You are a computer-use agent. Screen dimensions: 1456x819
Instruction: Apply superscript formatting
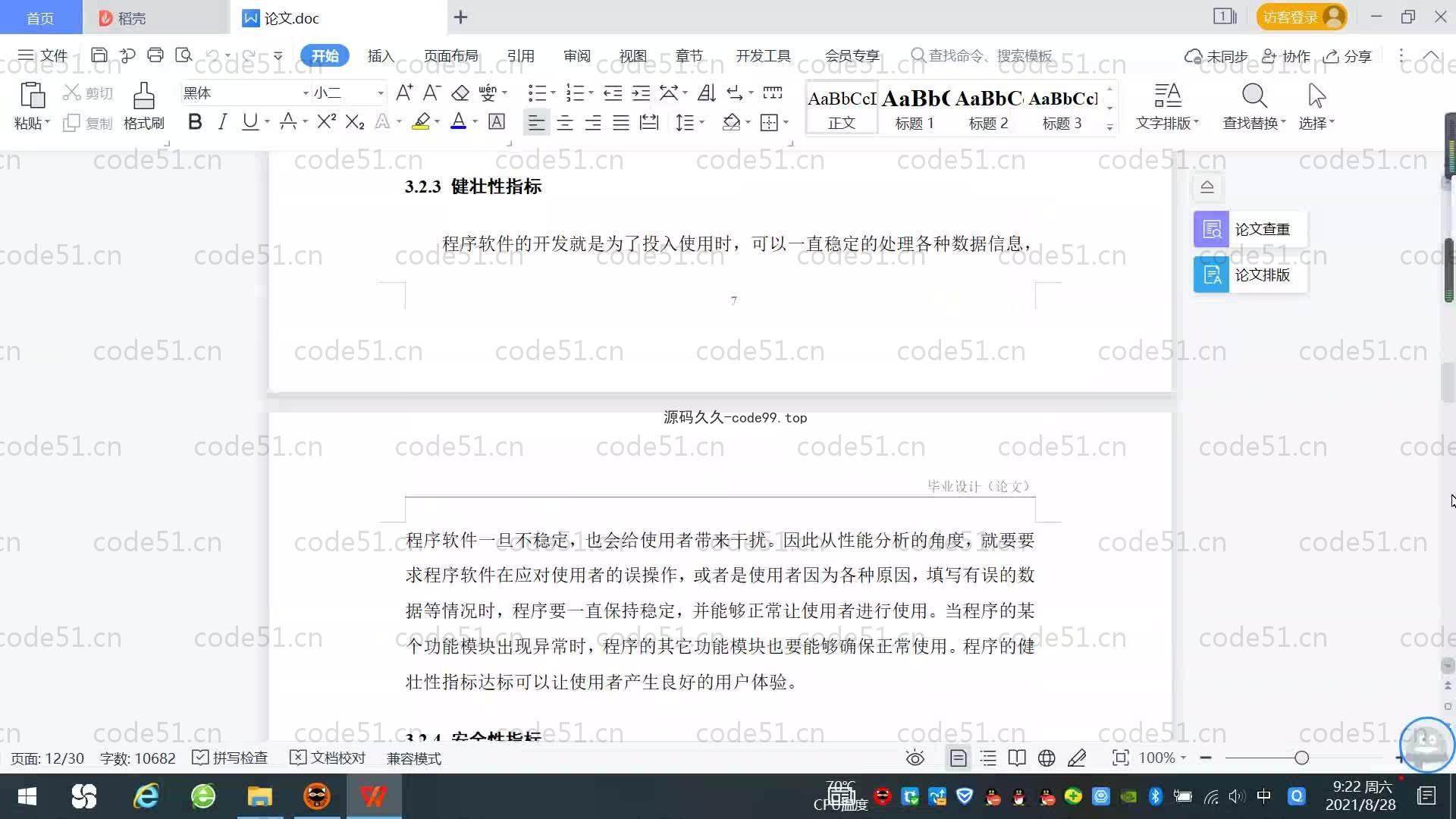326,122
